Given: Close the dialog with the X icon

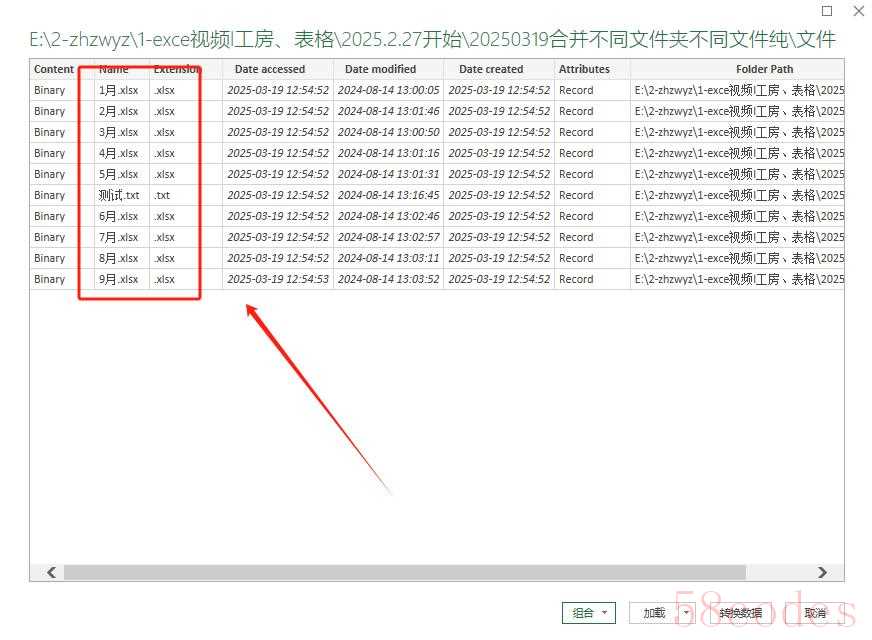Looking at the screenshot, I should coord(858,11).
